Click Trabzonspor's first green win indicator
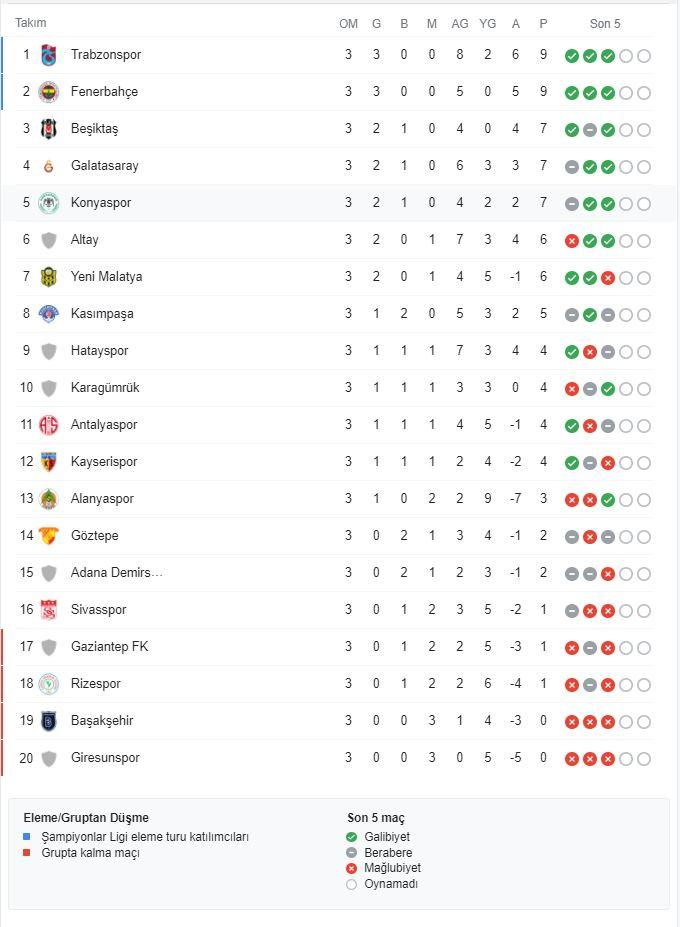The image size is (680, 927). 571,56
